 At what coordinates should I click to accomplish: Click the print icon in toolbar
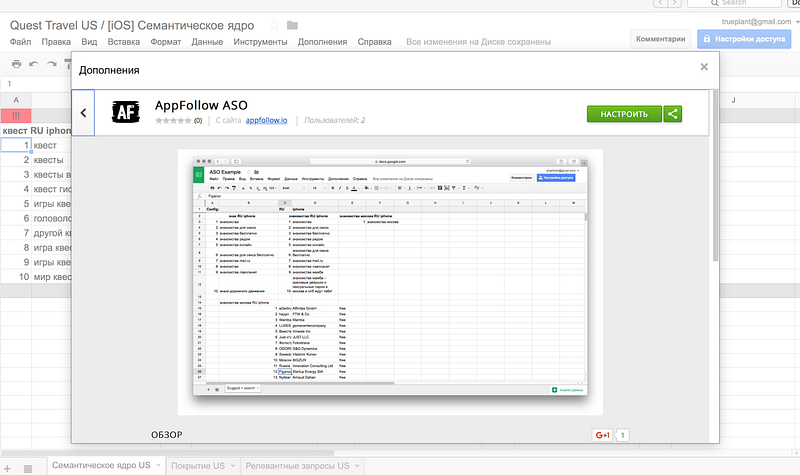tap(16, 64)
